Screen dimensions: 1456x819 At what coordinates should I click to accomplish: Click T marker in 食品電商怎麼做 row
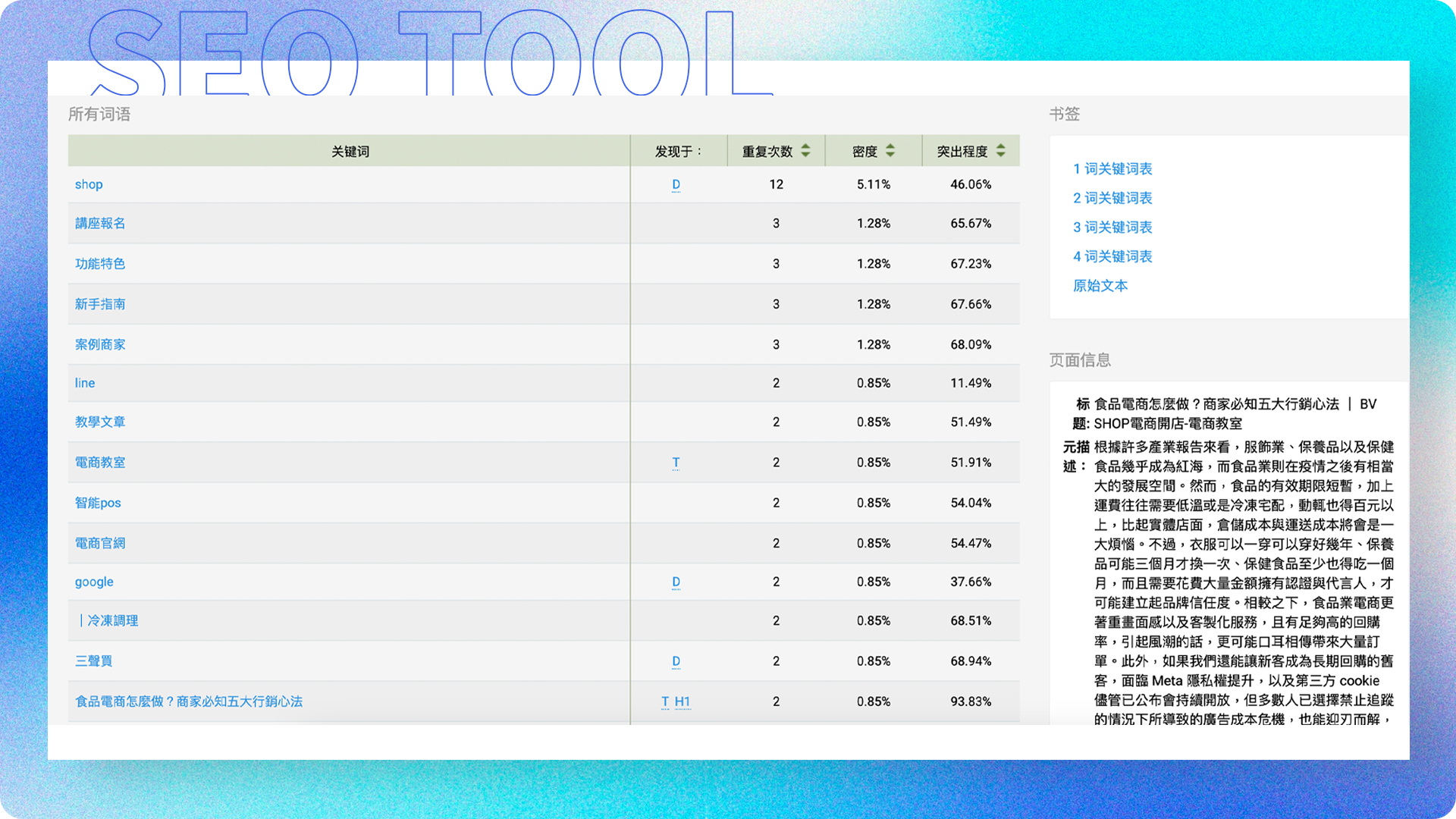(665, 701)
